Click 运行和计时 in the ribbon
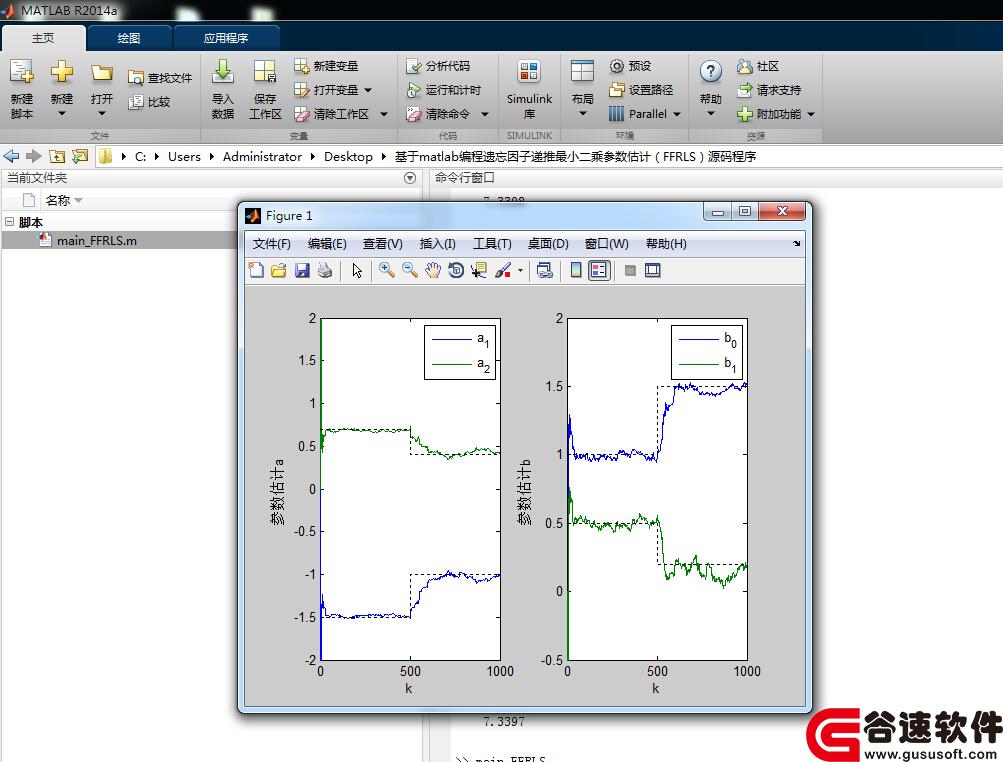This screenshot has height=762, width=1003. 443,90
